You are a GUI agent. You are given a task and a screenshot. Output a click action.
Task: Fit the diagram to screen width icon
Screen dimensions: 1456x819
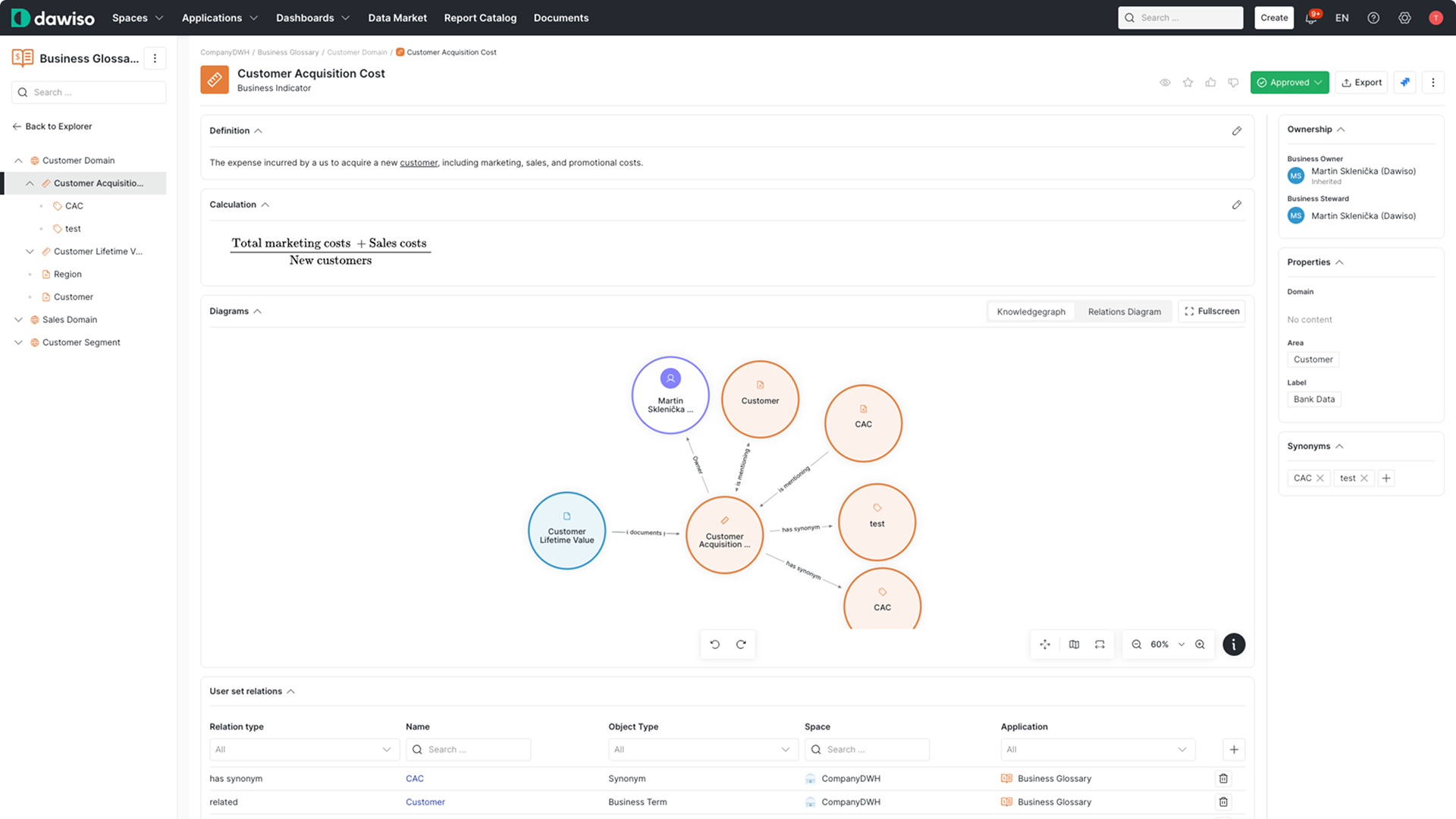pos(1100,644)
